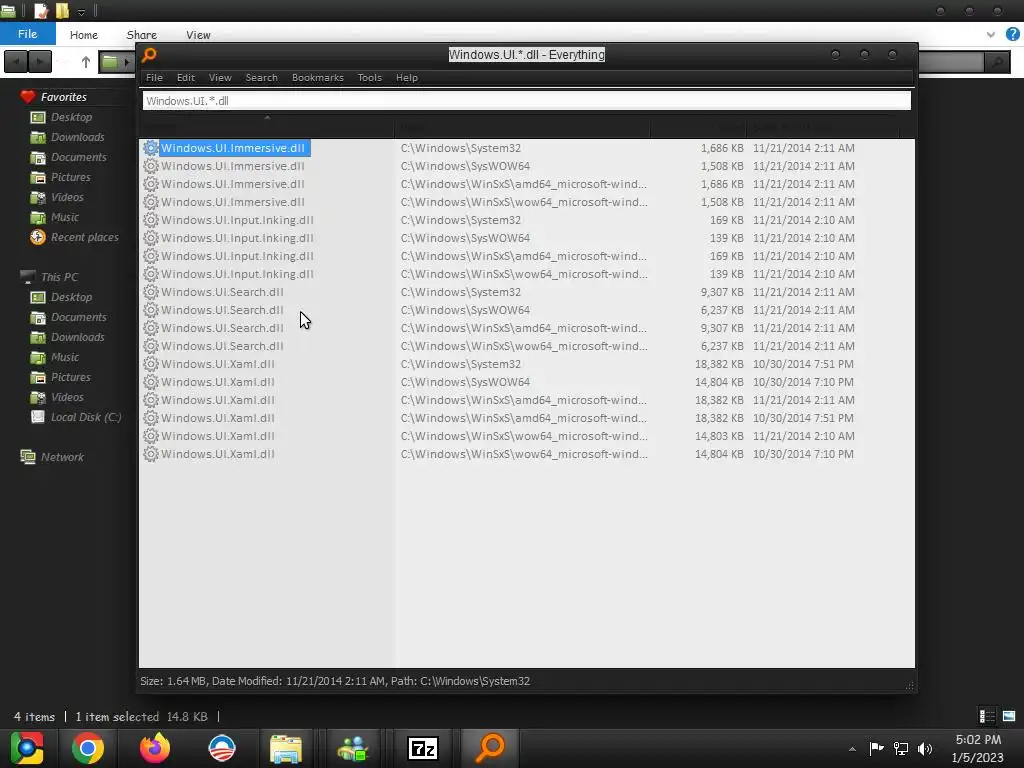The image size is (1024, 768).
Task: Show hidden tray icons arrow
Action: click(x=852, y=749)
